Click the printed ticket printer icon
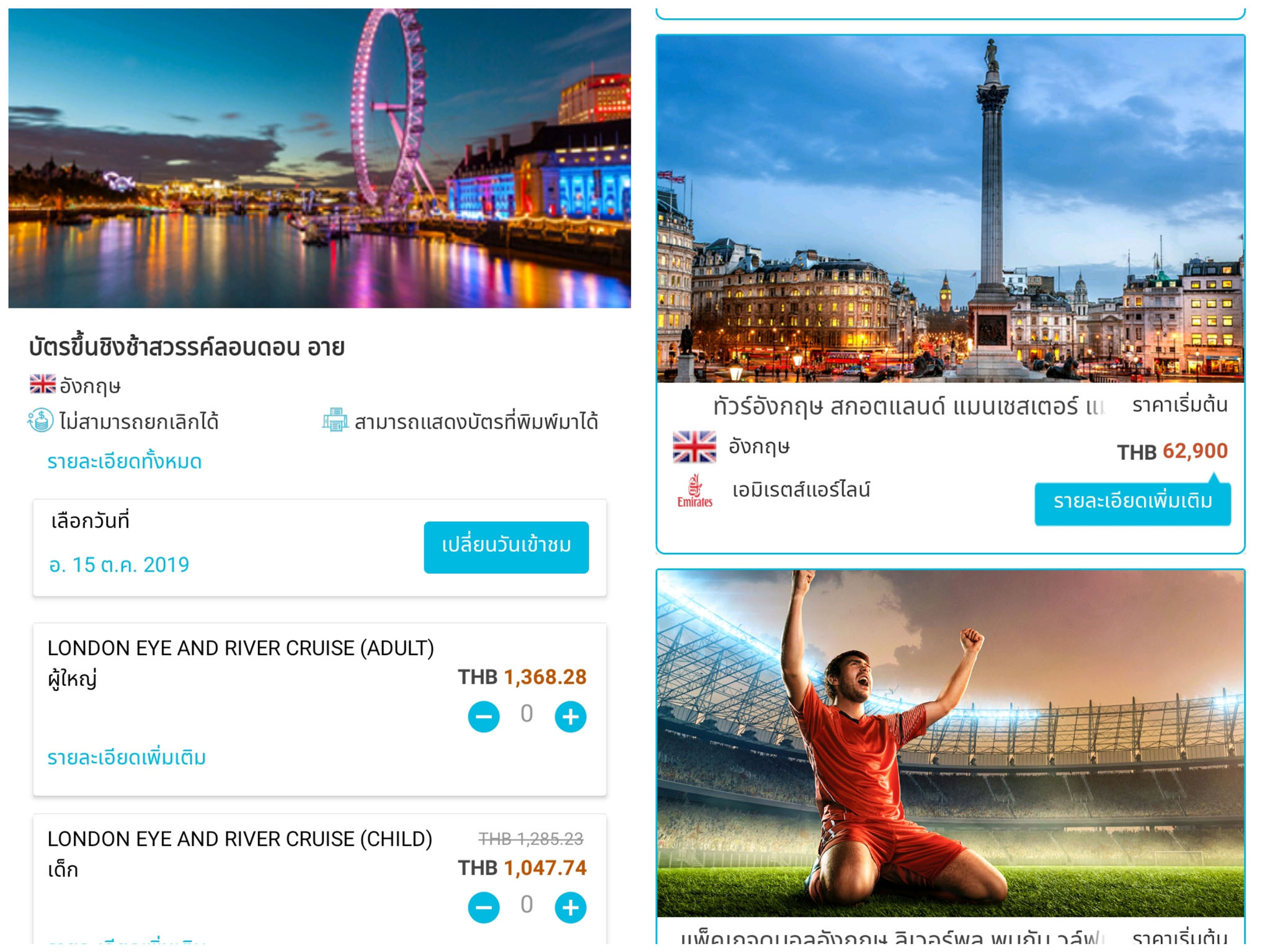The height and width of the screenshot is (952, 1270). point(335,420)
